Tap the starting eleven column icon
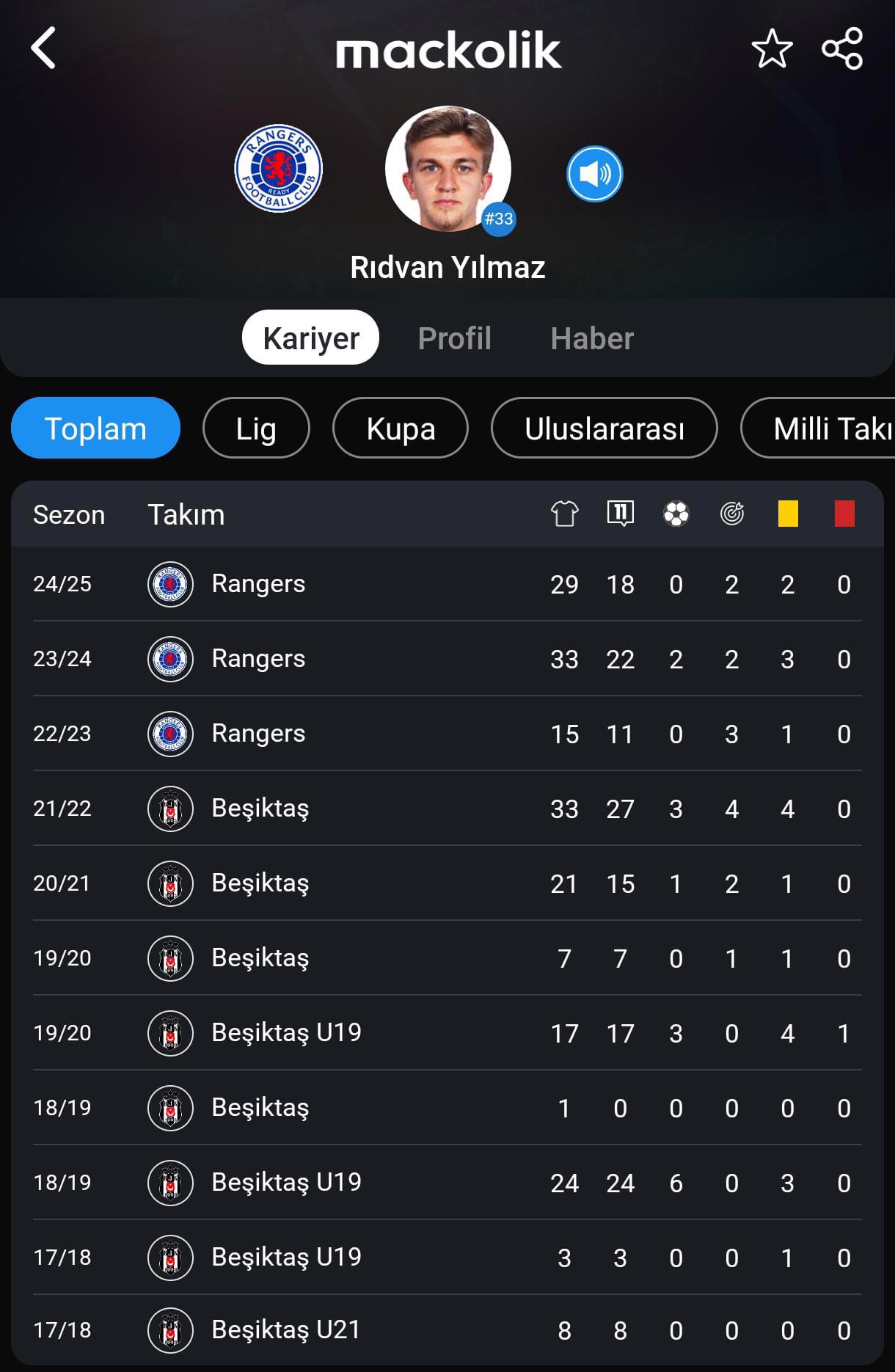This screenshot has height=1372, width=895. coord(621,514)
